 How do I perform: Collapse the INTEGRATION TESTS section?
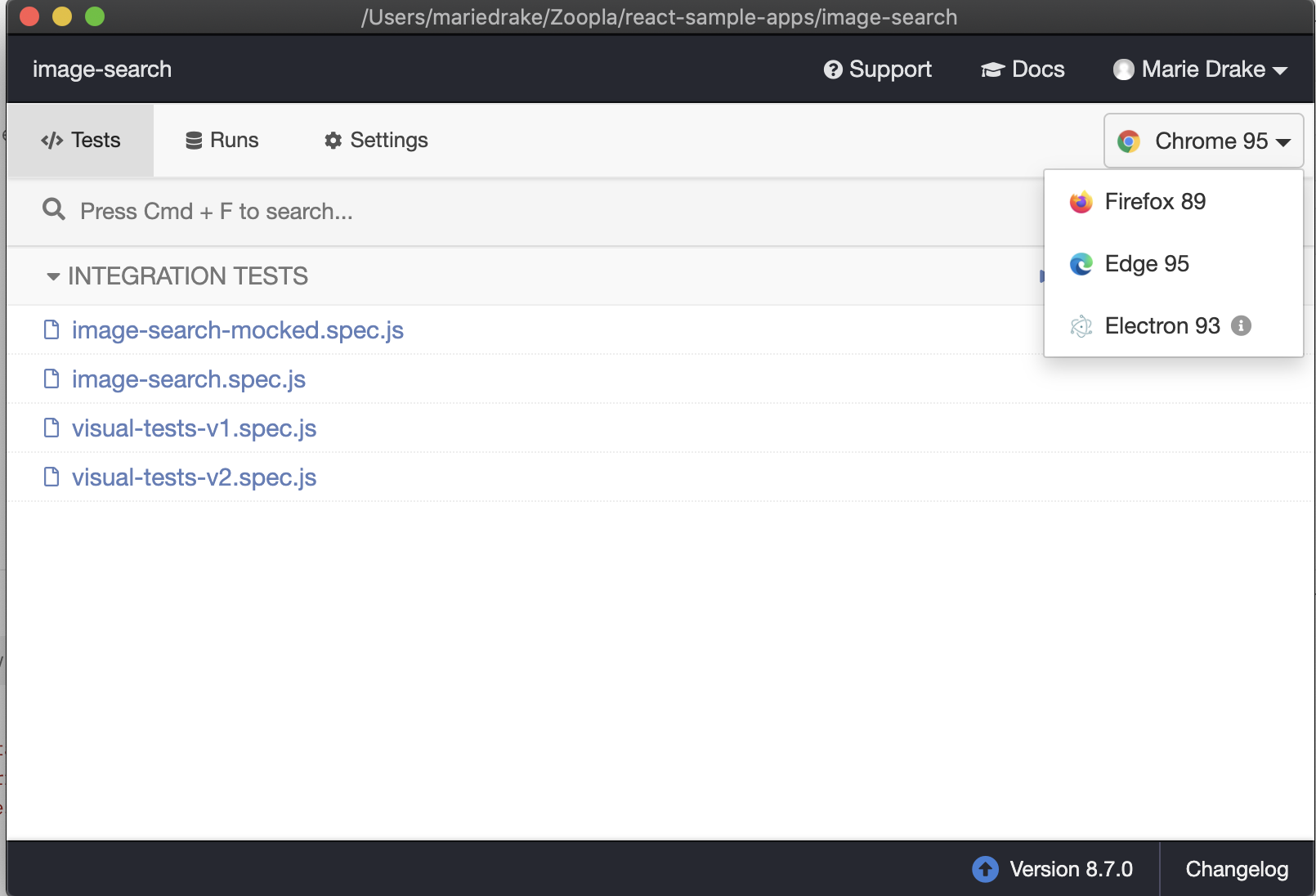(x=177, y=276)
